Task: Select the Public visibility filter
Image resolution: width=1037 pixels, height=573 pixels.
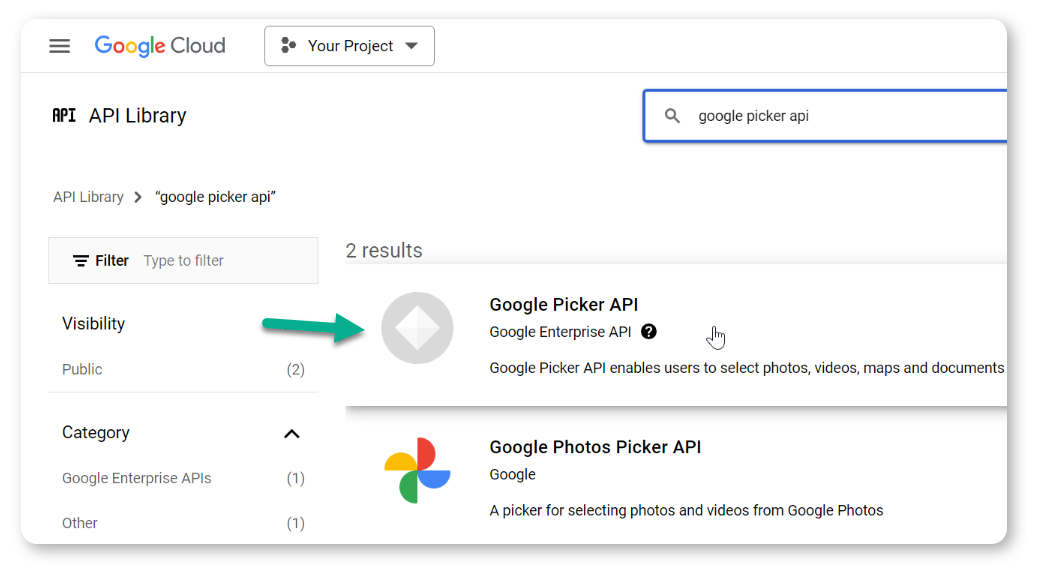Action: tap(82, 369)
